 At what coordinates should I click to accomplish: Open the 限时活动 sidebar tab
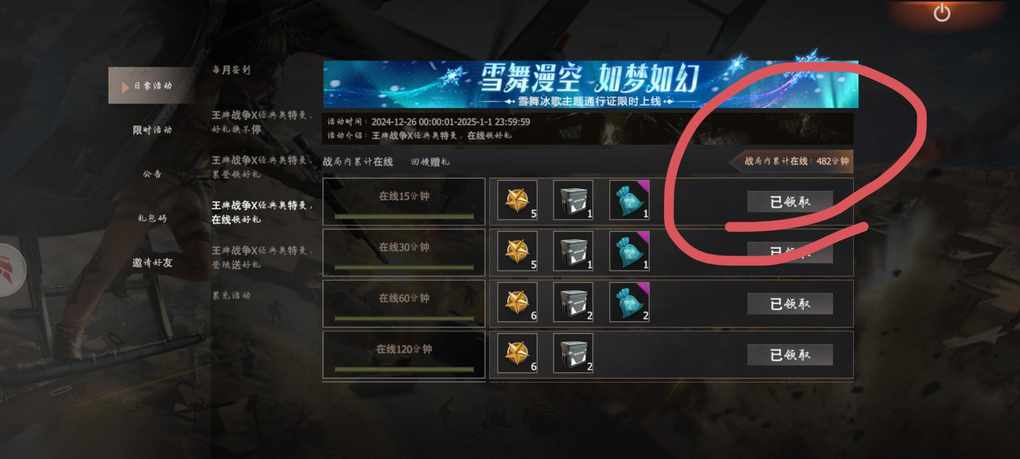(x=152, y=130)
